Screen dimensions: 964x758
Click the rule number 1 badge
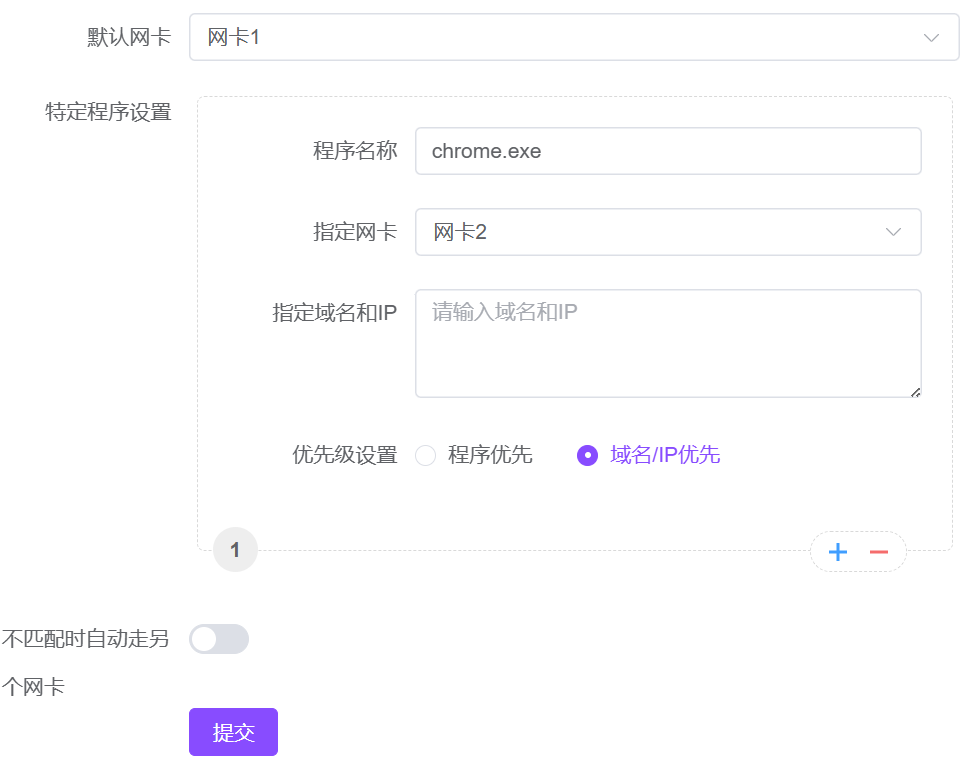235,550
